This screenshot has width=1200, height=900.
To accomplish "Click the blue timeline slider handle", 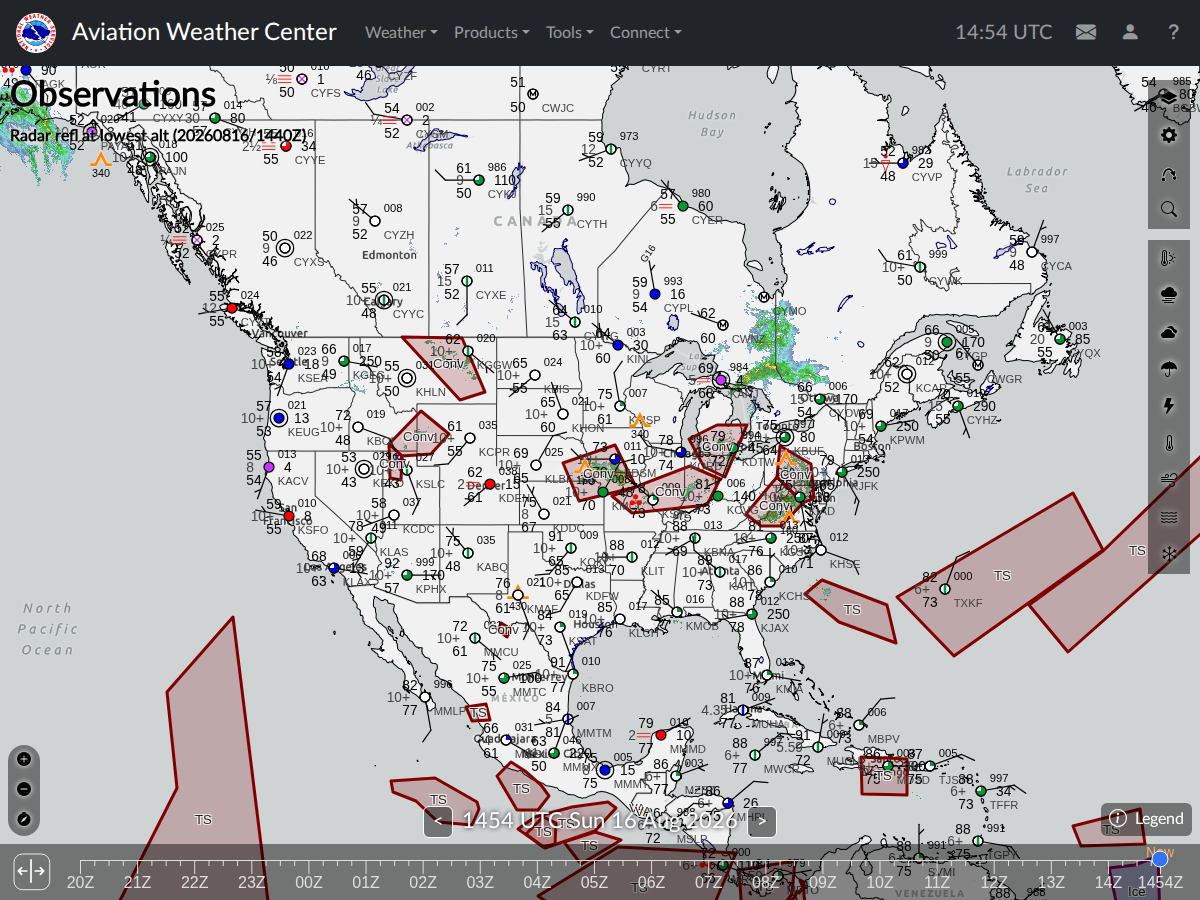I will click(1160, 859).
